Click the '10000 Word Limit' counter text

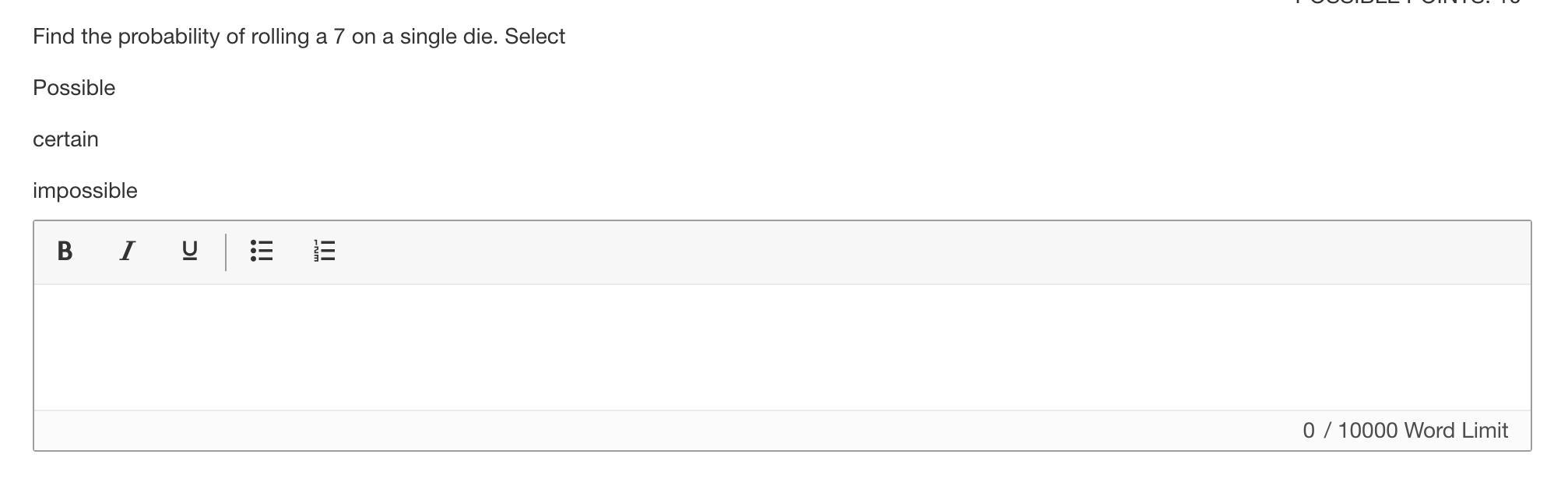1422,431
